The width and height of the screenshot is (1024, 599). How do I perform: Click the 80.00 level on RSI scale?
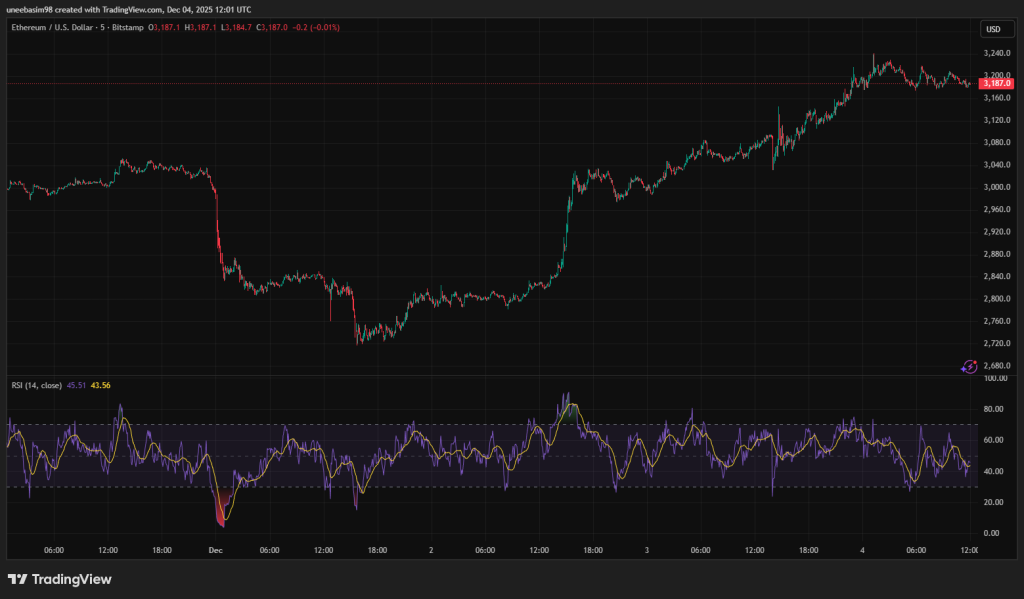(x=994, y=409)
